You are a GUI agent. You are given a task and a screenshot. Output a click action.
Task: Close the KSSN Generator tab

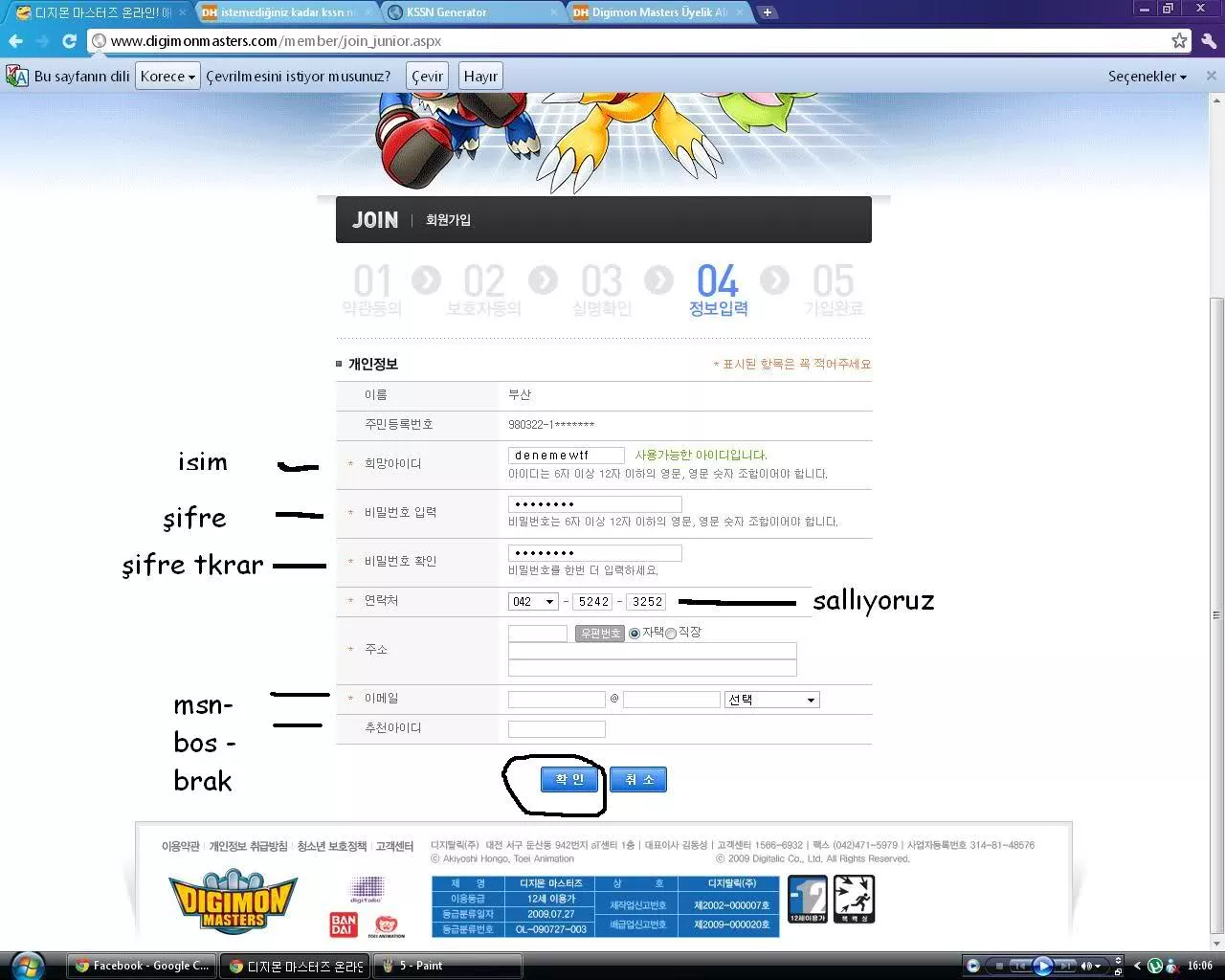tap(555, 12)
